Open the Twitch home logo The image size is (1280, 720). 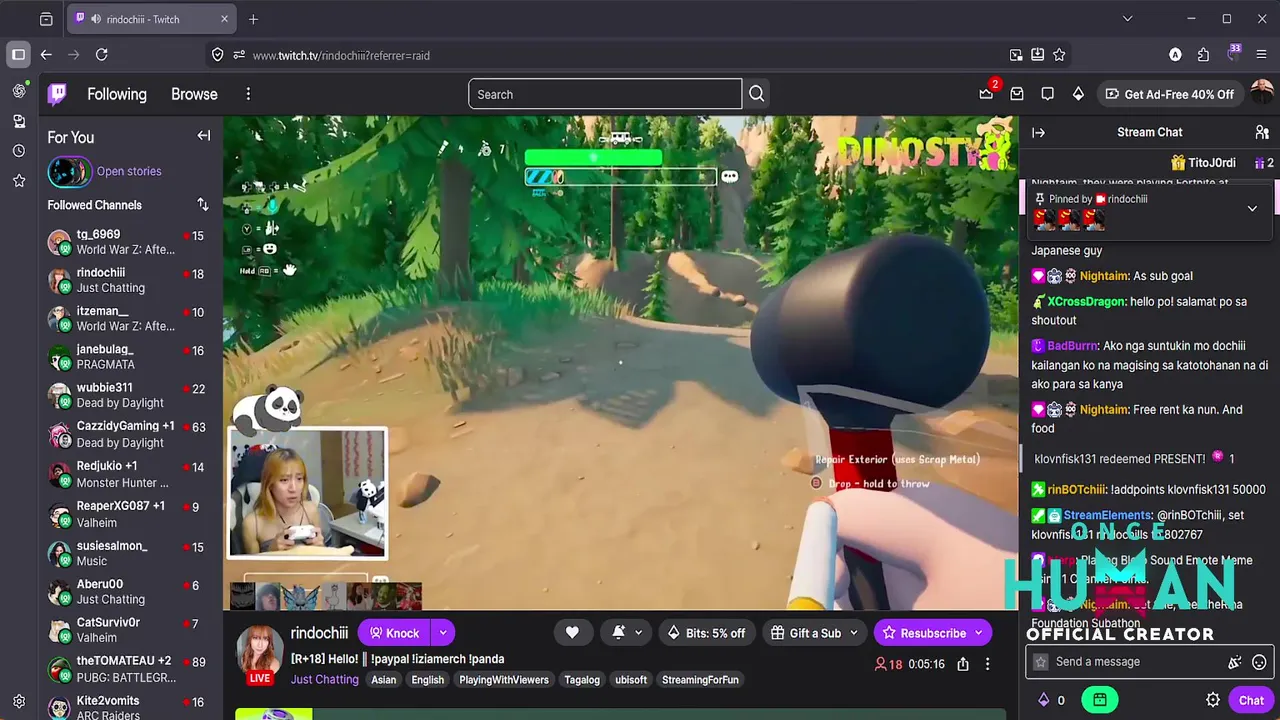point(58,94)
